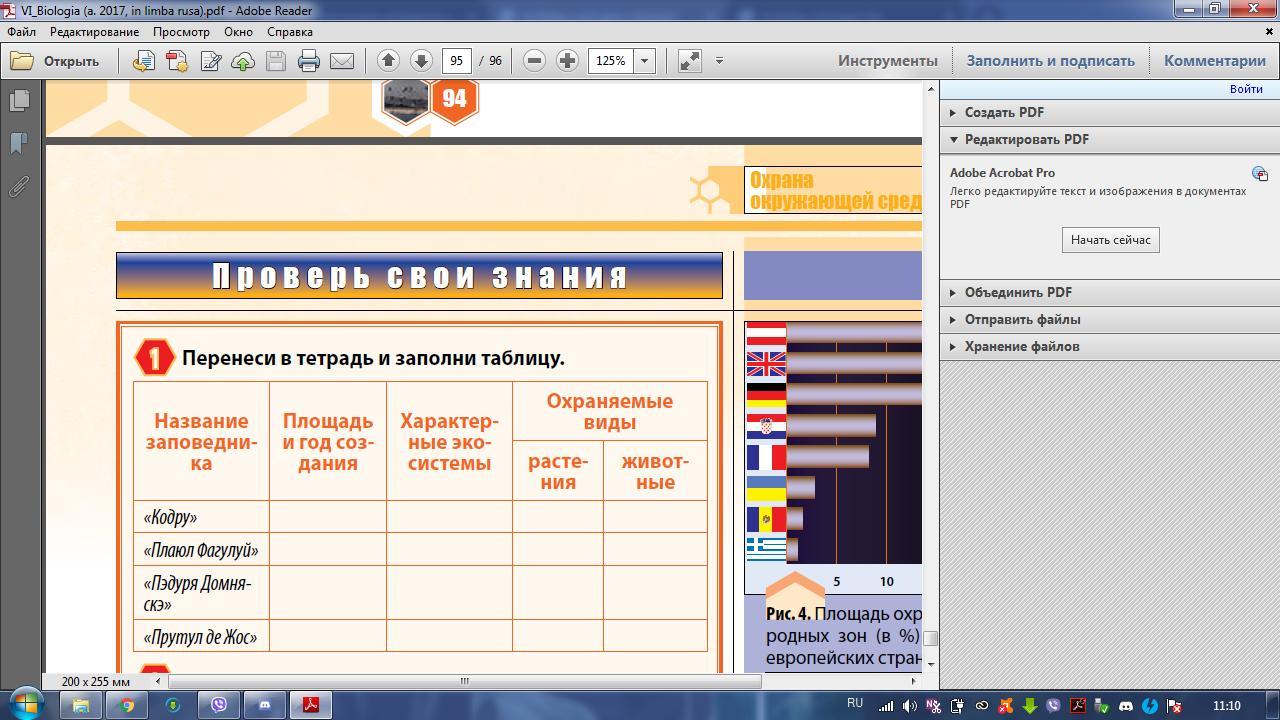This screenshot has width=1280, height=720.
Task: Click the Войти sign-in link
Action: (1245, 89)
